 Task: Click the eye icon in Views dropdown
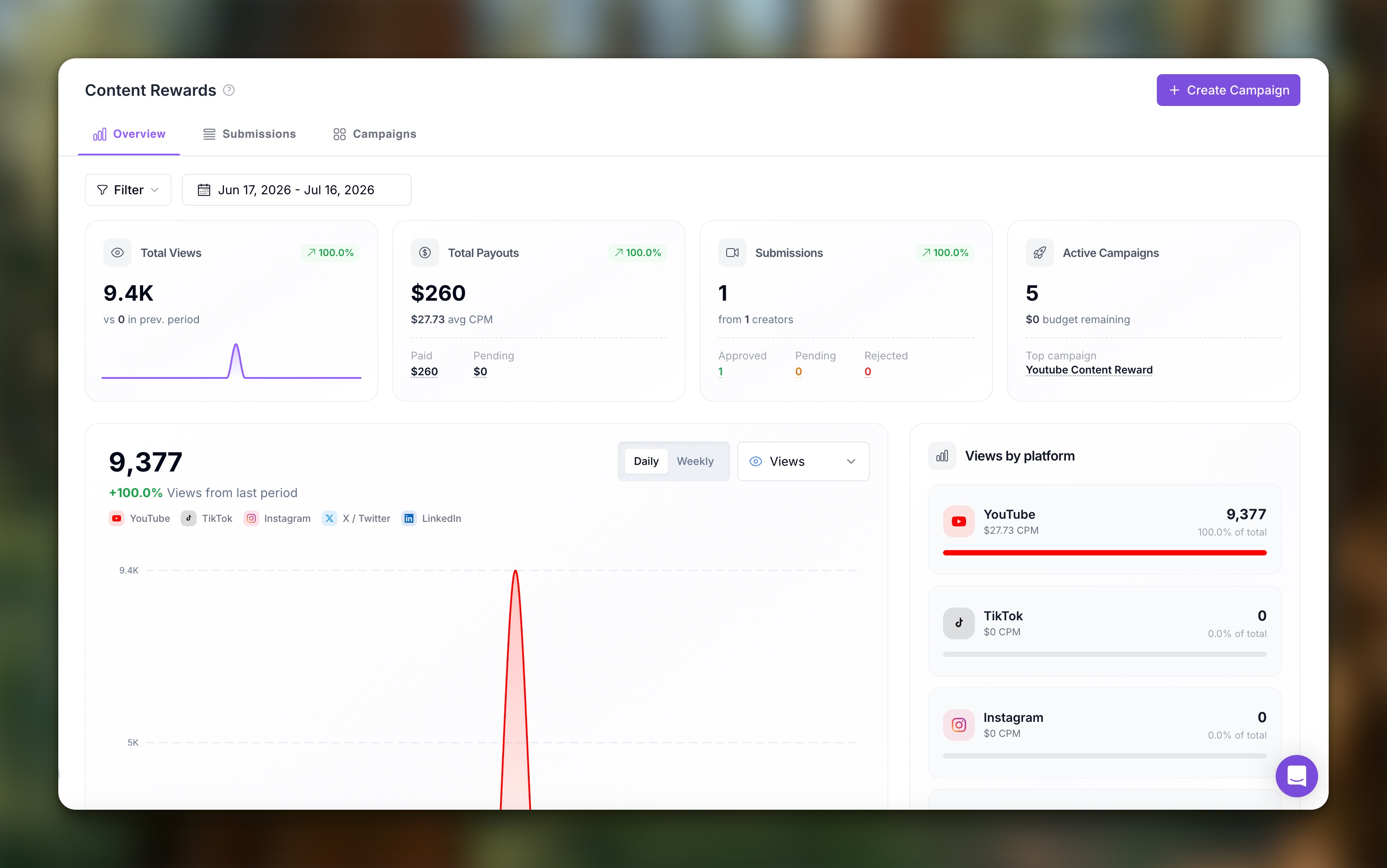coord(756,461)
